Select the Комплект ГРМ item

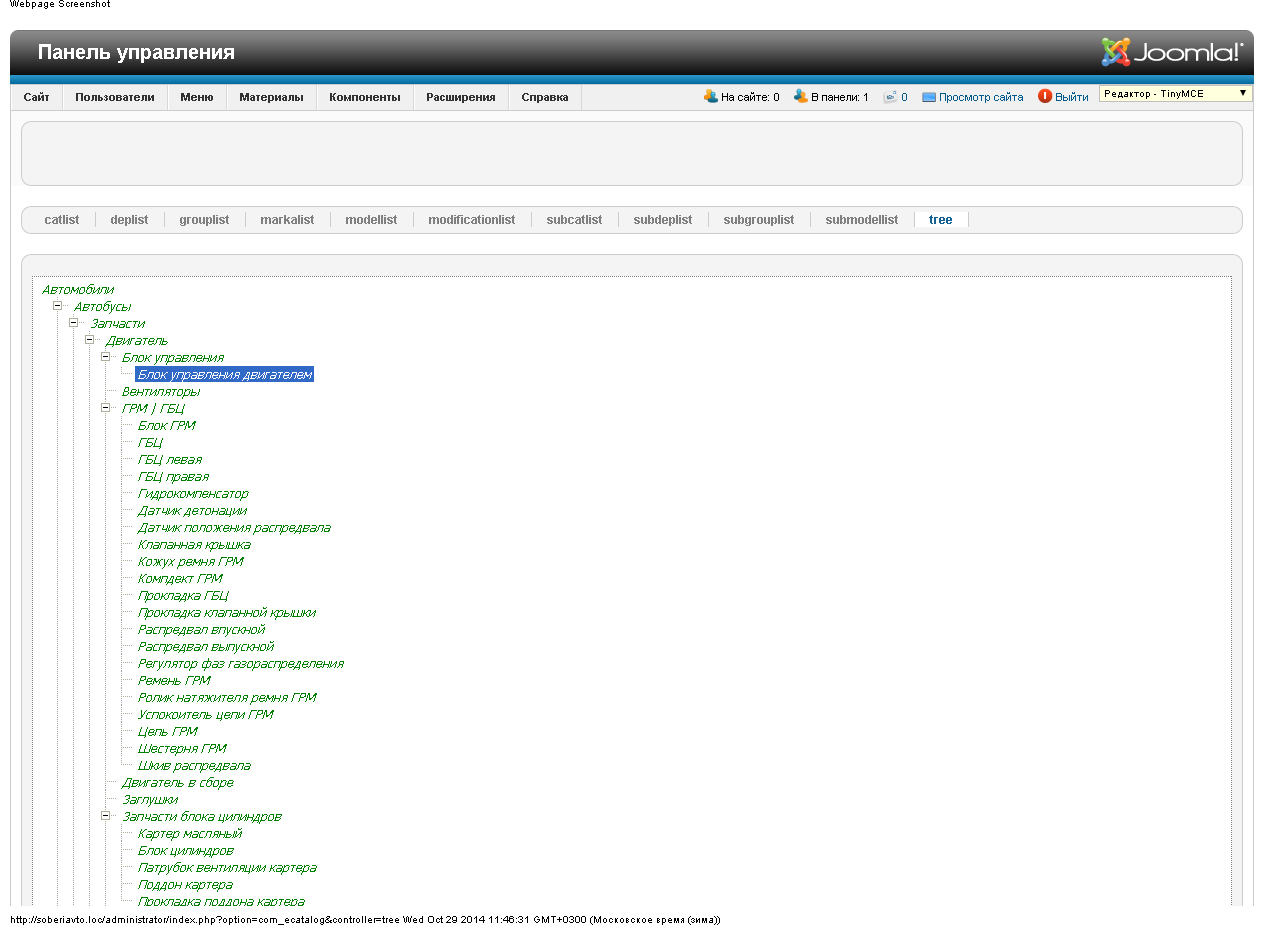[x=180, y=578]
